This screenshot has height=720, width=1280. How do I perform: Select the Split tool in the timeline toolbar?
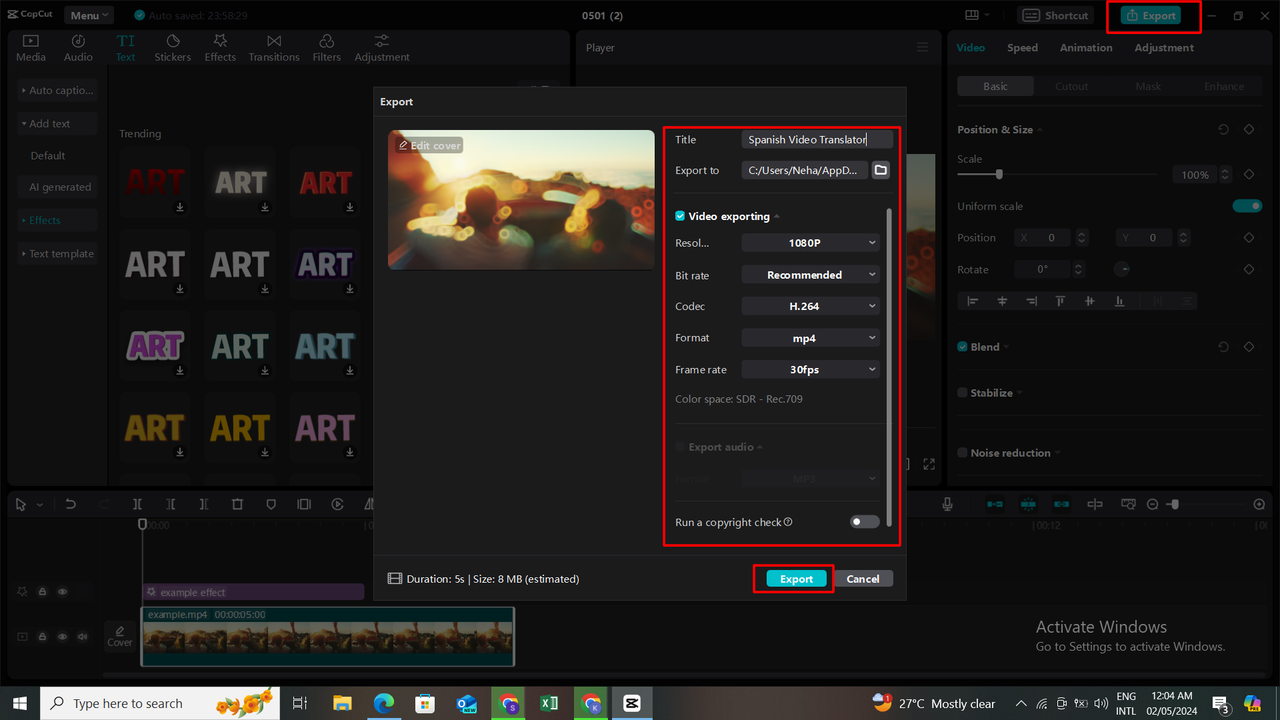click(137, 504)
